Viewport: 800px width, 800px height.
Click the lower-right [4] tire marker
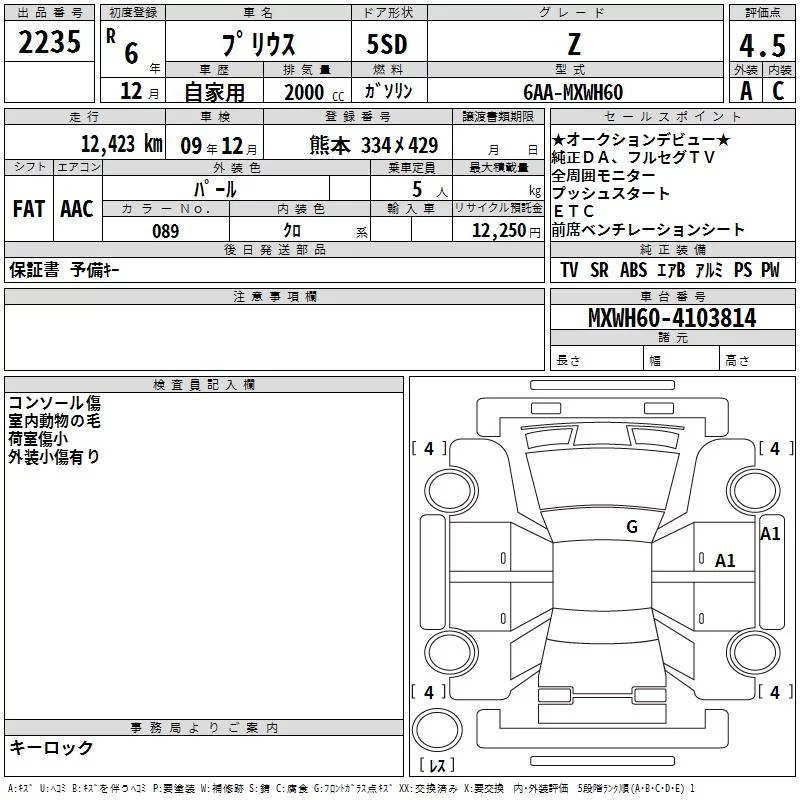(x=771, y=692)
